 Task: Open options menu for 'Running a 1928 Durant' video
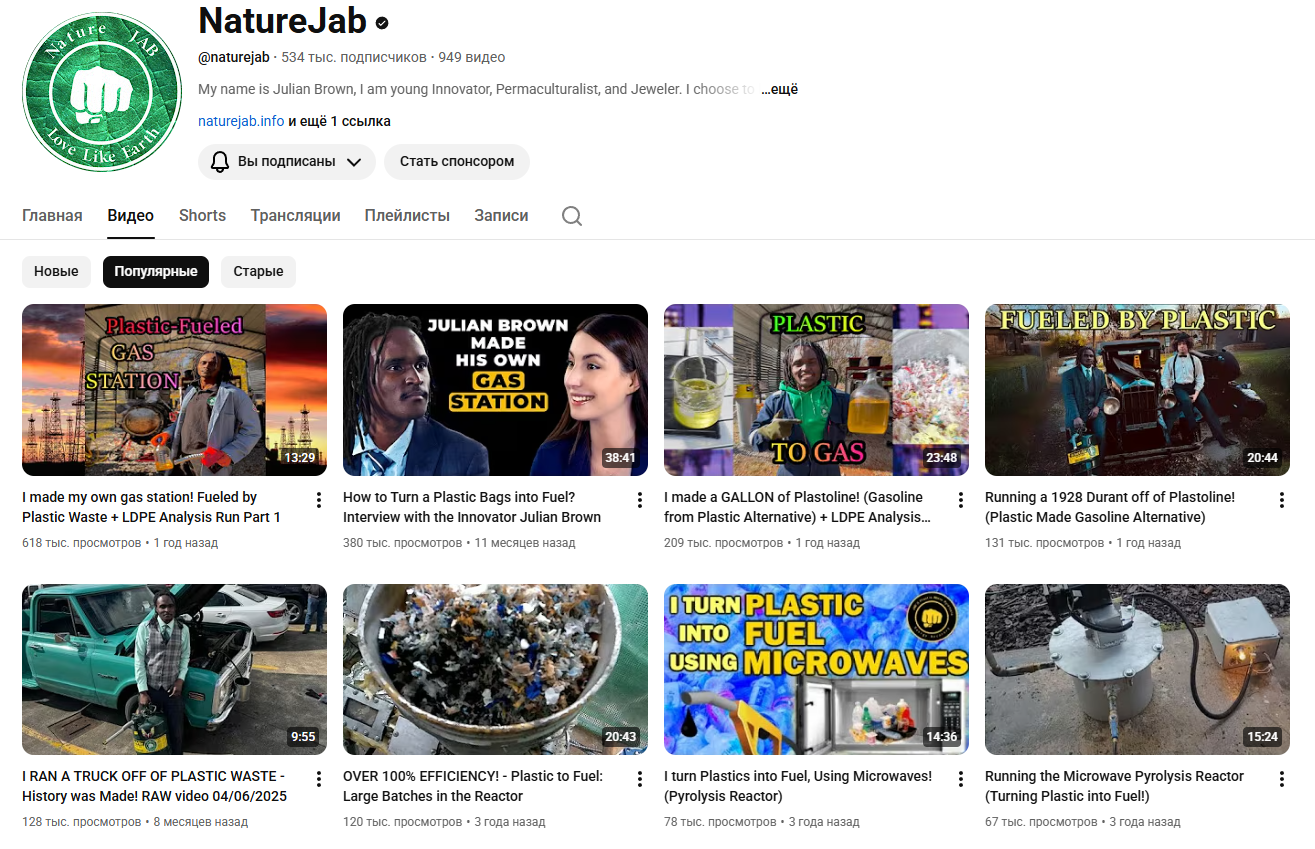coord(1282,500)
